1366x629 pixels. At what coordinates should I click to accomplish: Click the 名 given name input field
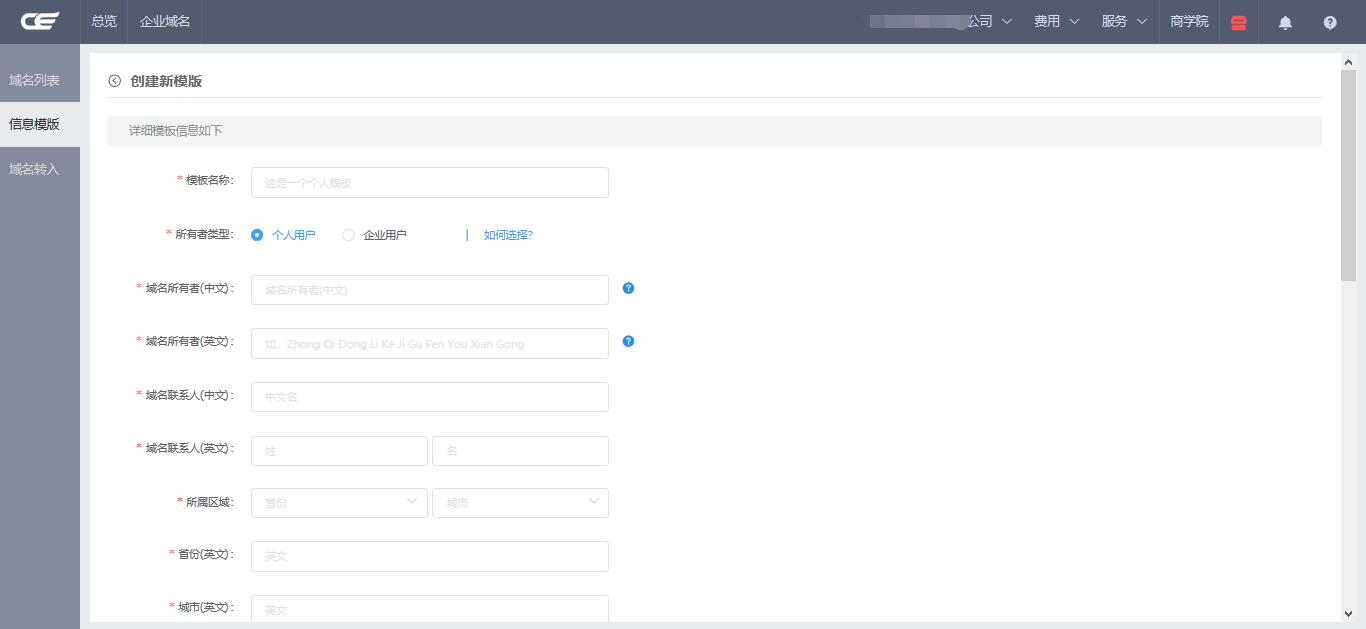520,451
